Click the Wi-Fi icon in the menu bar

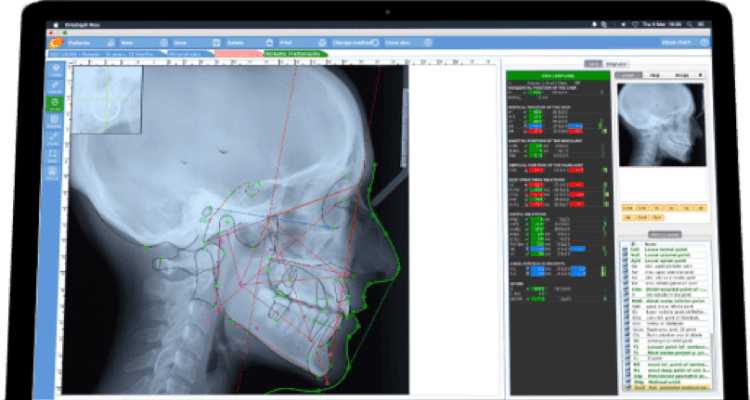[x=635, y=24]
